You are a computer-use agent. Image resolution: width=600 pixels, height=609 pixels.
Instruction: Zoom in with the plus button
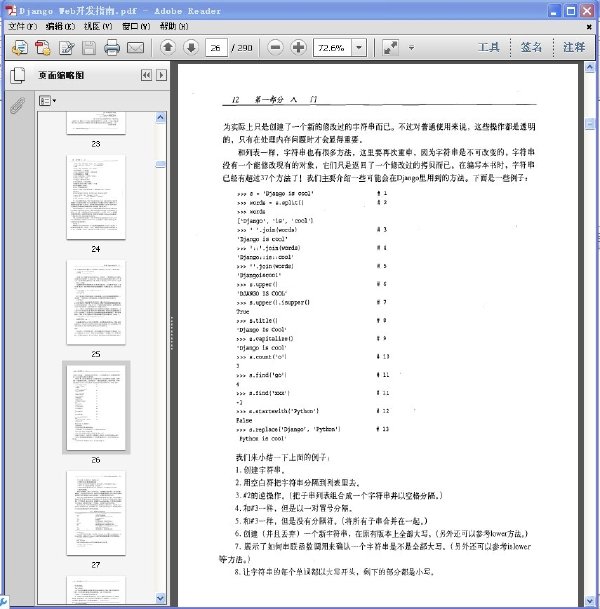(x=298, y=47)
